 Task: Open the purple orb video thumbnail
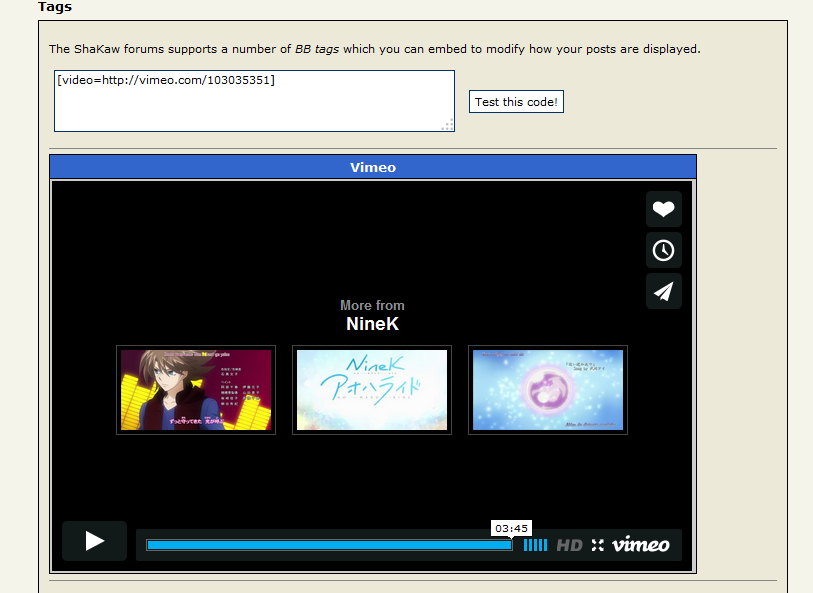(548, 390)
